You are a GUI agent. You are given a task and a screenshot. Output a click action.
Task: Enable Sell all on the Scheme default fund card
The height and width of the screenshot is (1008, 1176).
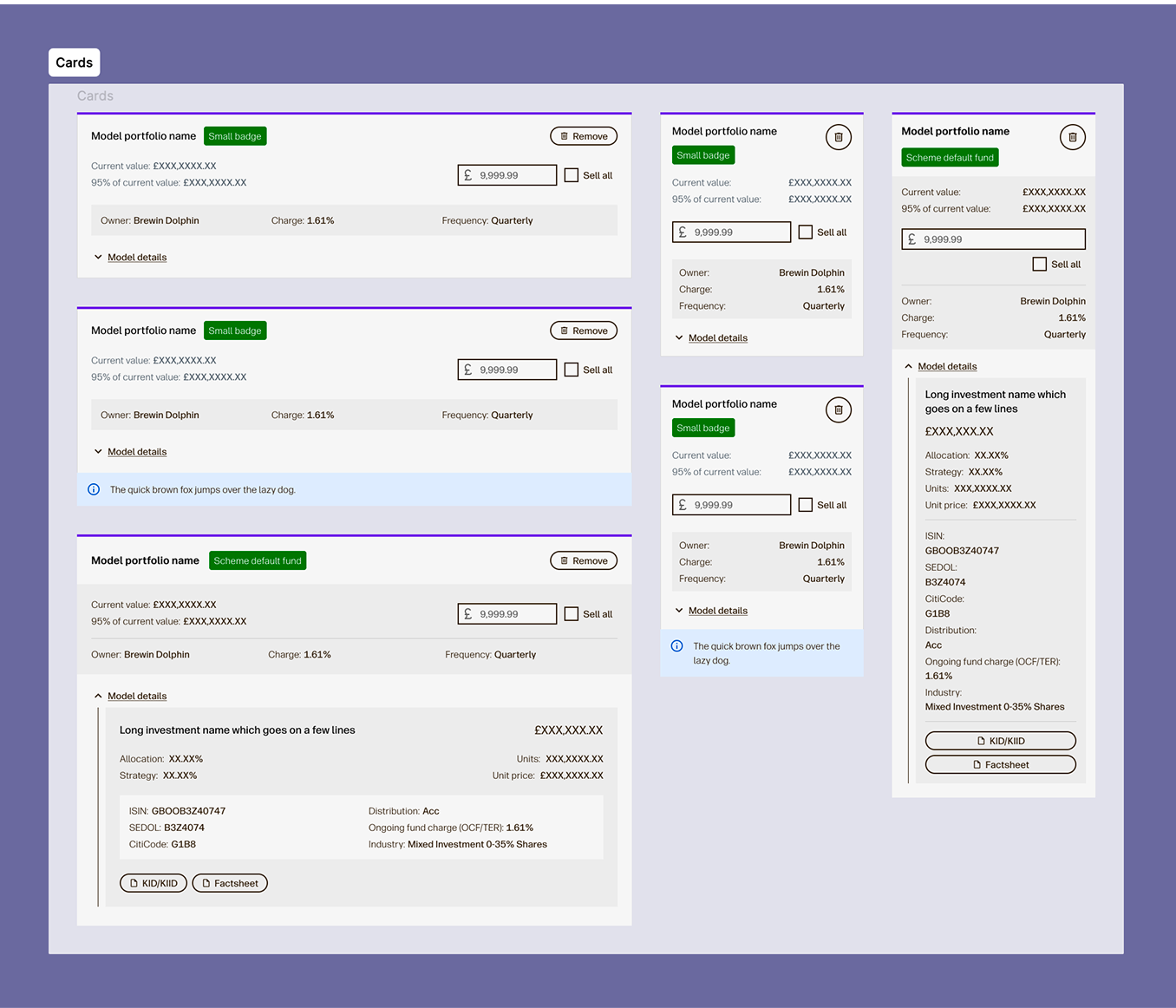571,613
